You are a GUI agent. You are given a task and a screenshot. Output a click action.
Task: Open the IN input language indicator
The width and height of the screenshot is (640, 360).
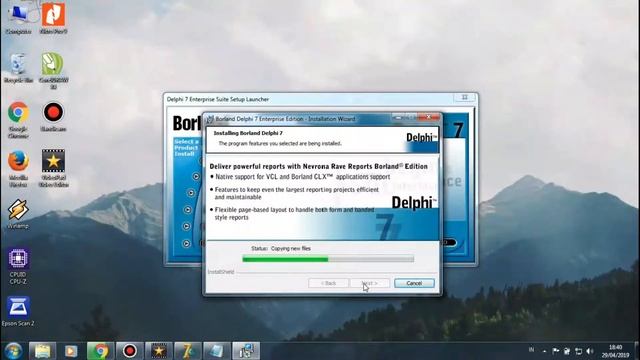(531, 350)
